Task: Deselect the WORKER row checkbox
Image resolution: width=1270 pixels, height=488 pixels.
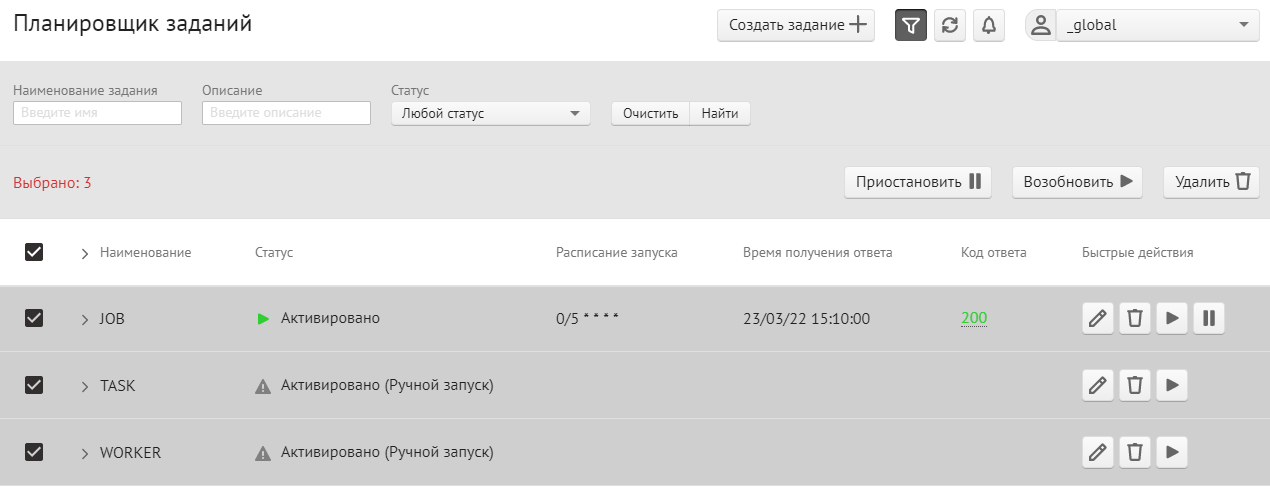Action: pos(34,452)
